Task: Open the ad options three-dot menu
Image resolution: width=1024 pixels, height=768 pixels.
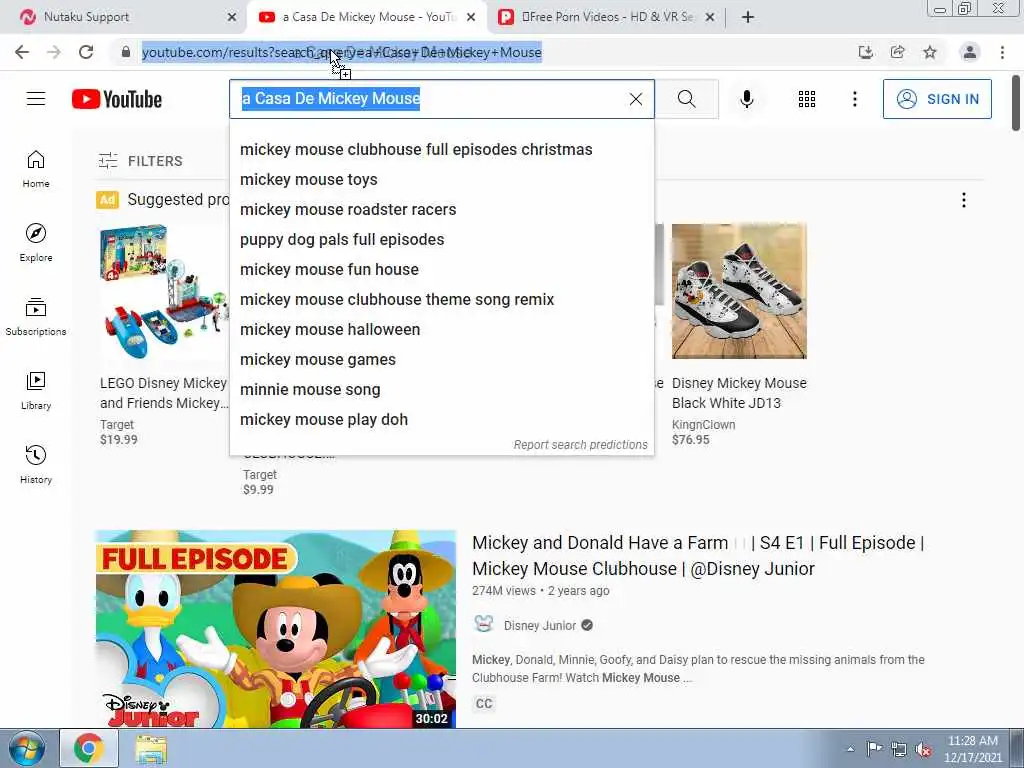Action: [963, 200]
